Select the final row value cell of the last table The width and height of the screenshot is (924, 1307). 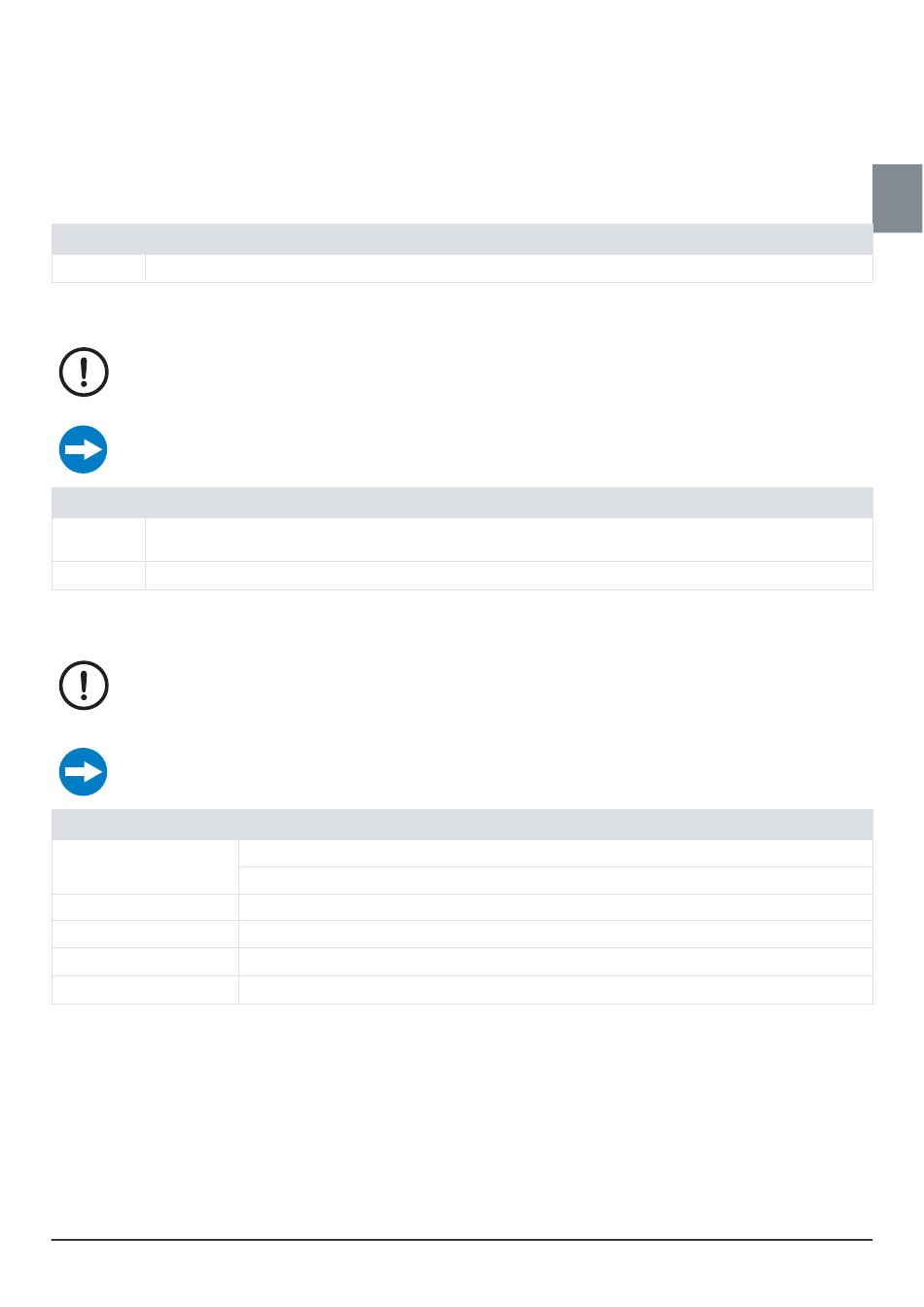pos(555,990)
